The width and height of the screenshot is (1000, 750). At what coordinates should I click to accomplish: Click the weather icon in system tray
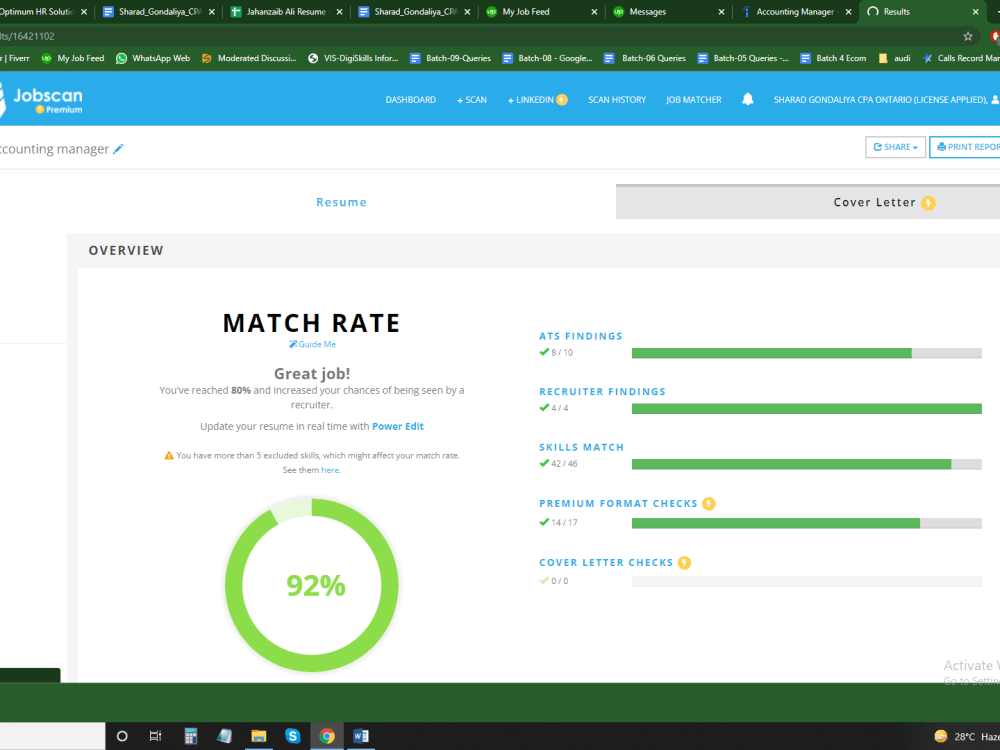point(941,737)
